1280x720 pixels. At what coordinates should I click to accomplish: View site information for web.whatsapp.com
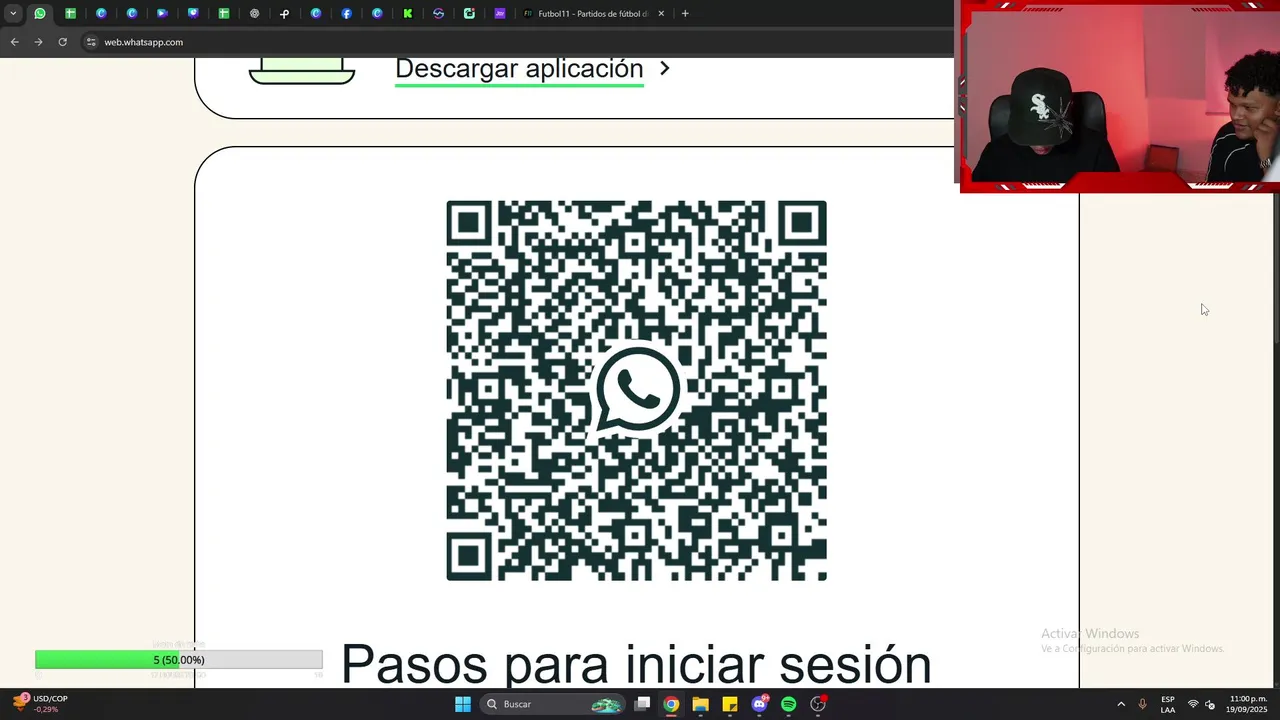point(91,42)
